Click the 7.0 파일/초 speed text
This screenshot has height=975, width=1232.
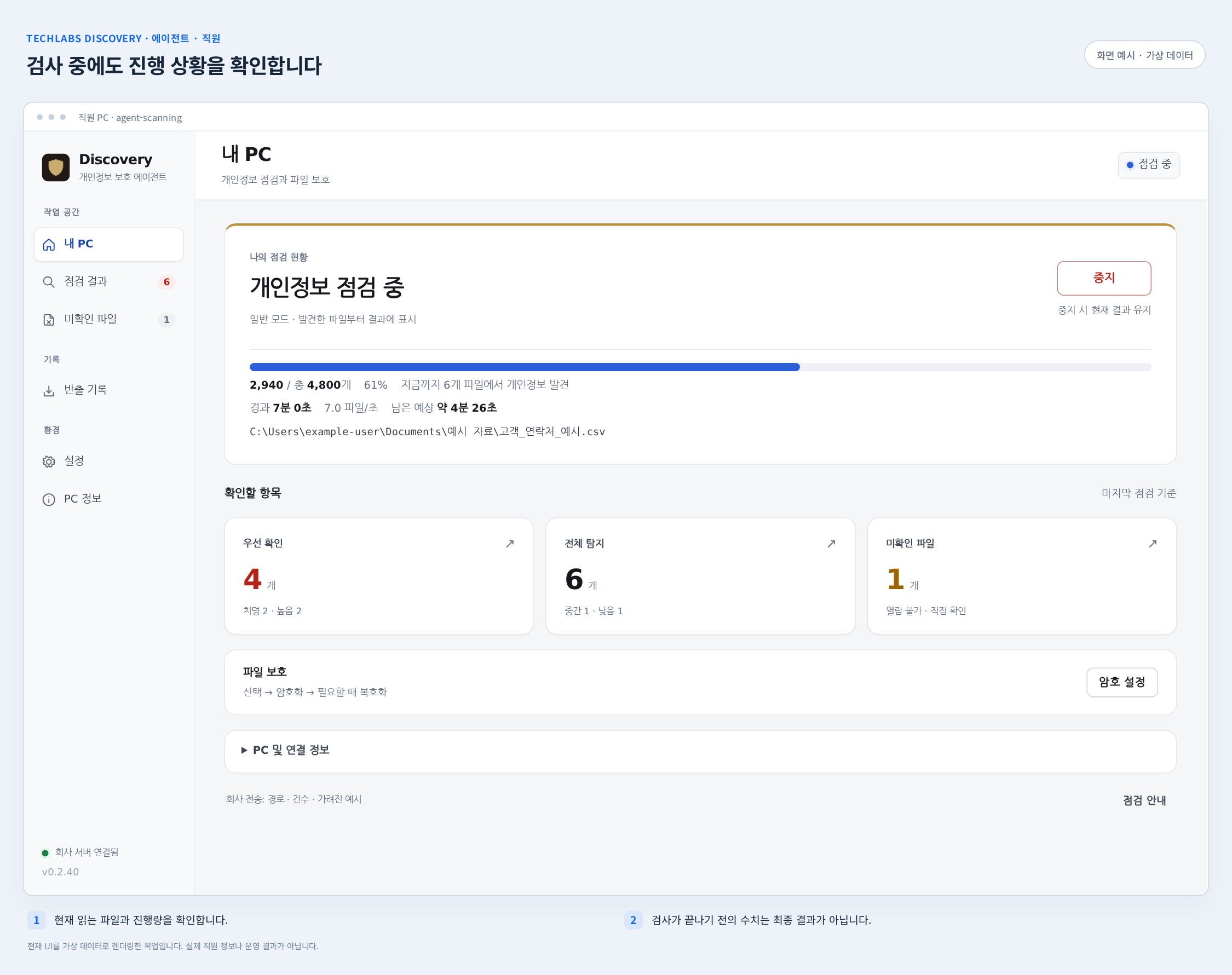coord(351,408)
